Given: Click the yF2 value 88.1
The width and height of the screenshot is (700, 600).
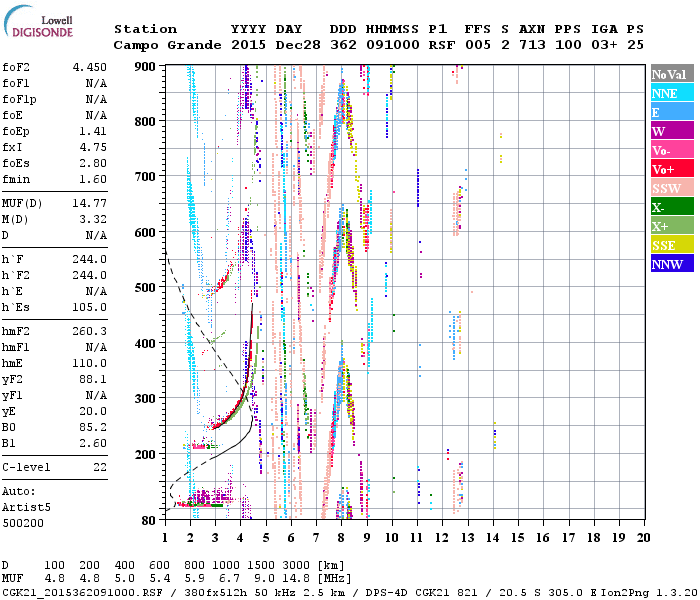Looking at the screenshot, I should (x=93, y=379).
